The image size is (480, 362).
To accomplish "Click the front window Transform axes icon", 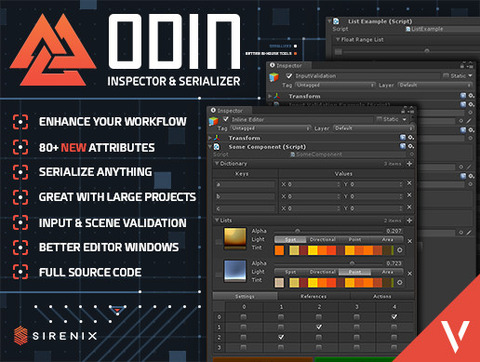I will pyautogui.click(x=217, y=138).
